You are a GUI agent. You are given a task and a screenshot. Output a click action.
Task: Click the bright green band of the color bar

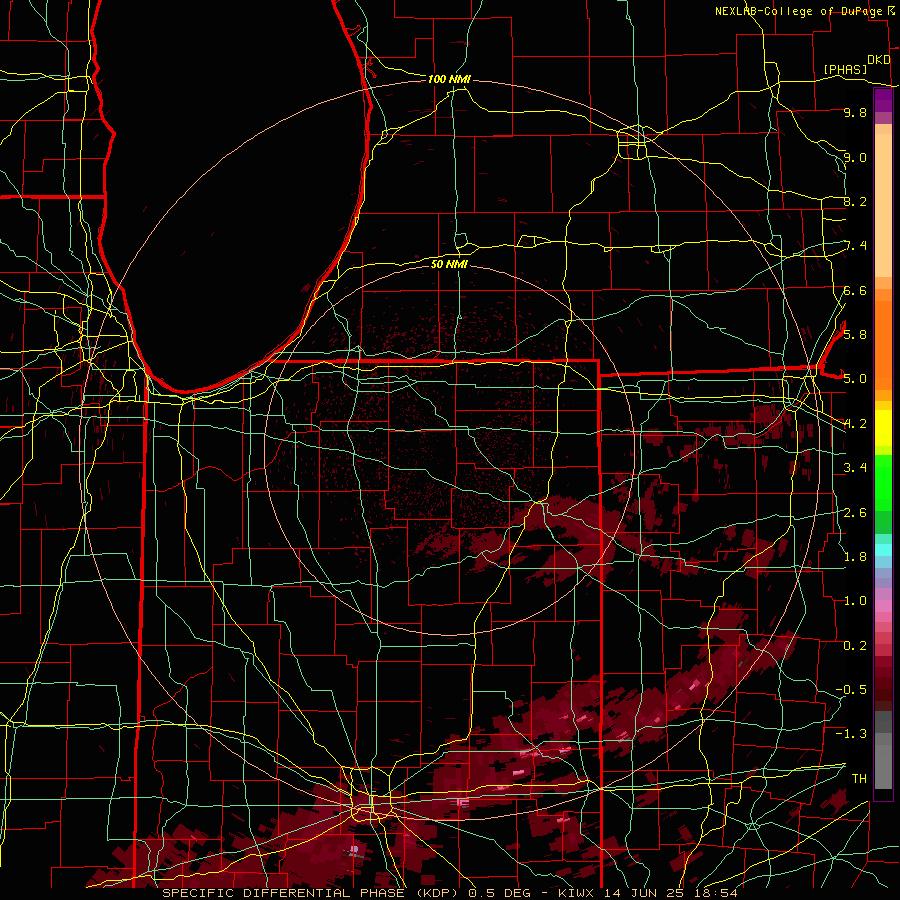click(x=883, y=482)
